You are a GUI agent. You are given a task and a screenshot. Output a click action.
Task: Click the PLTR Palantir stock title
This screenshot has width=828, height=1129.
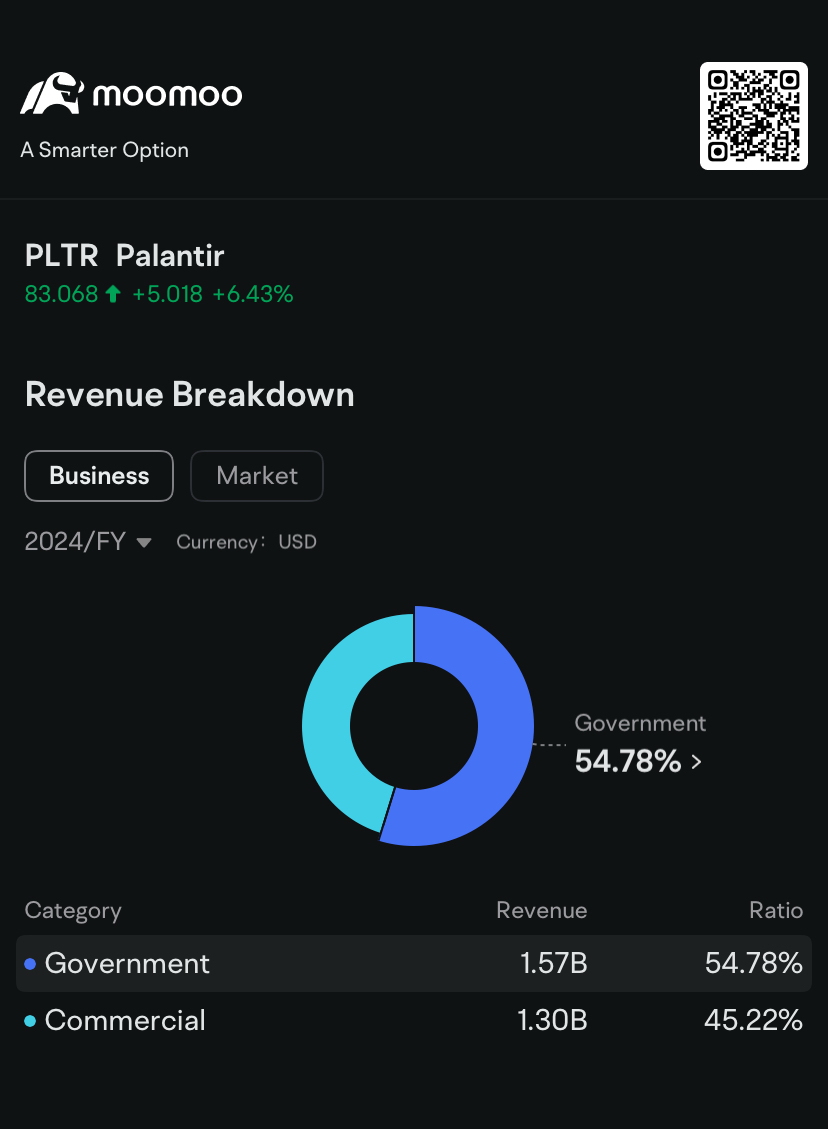point(125,256)
